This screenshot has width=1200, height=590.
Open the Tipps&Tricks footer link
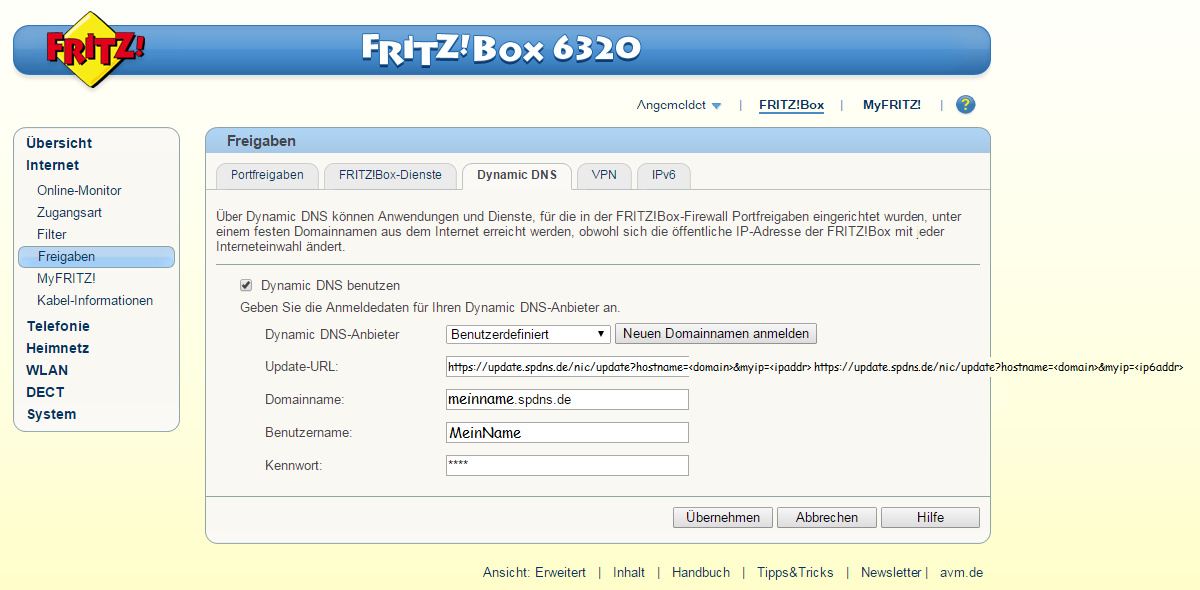pos(795,573)
